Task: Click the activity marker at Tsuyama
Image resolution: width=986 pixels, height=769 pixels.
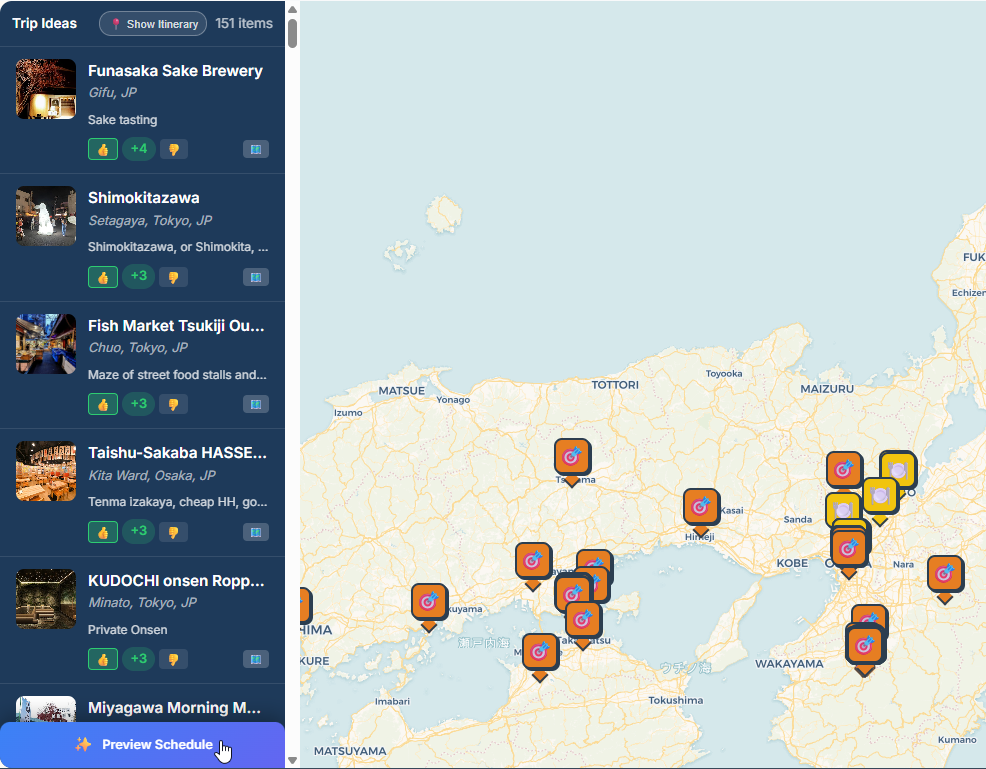Action: point(572,456)
